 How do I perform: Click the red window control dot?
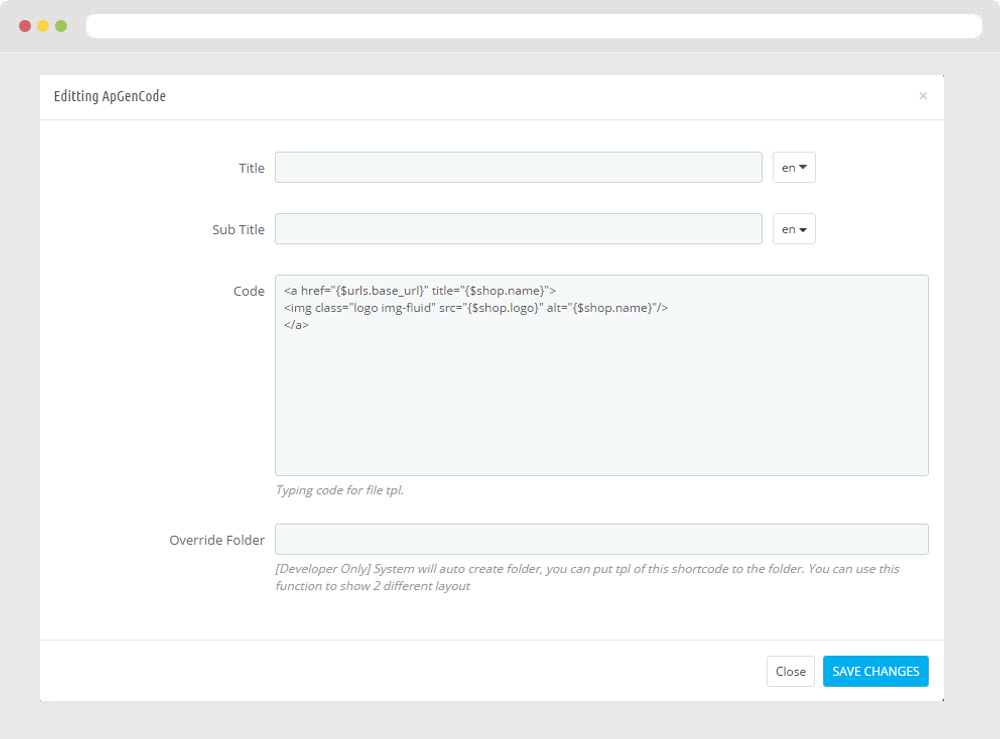tap(25, 26)
